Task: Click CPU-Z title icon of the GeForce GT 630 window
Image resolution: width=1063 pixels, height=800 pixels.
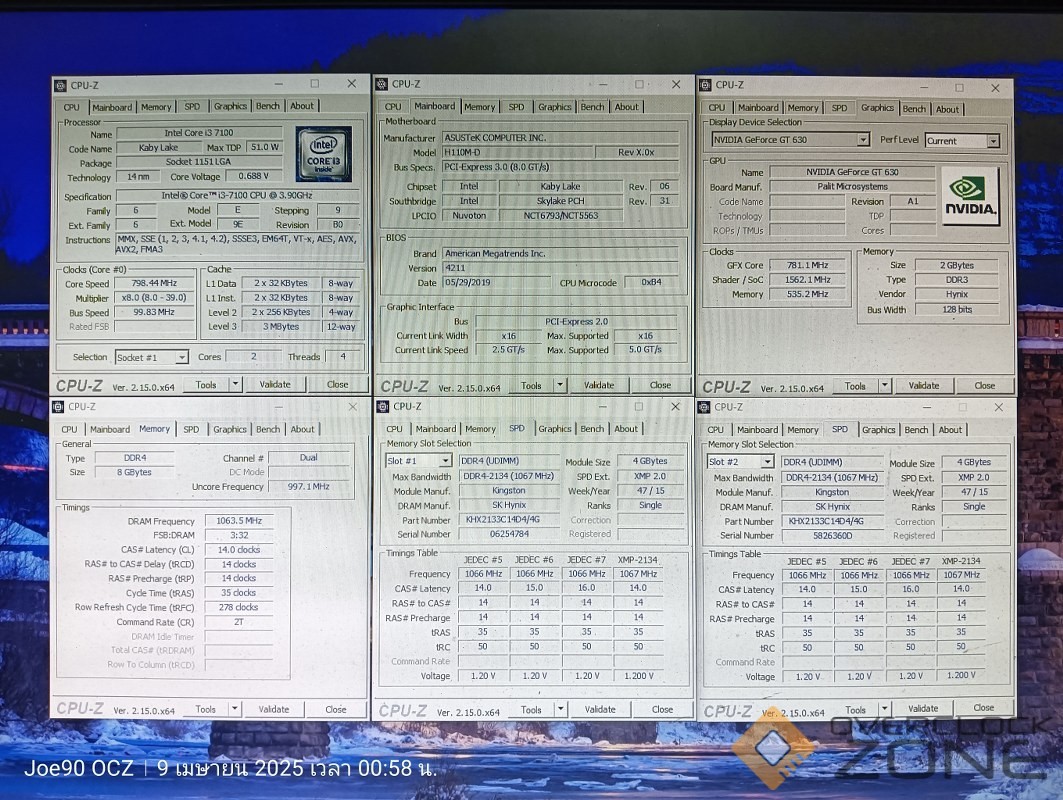Action: coord(705,86)
